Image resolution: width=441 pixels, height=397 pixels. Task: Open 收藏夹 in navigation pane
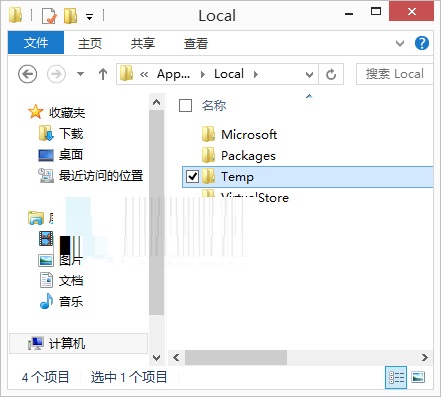[x=67, y=113]
